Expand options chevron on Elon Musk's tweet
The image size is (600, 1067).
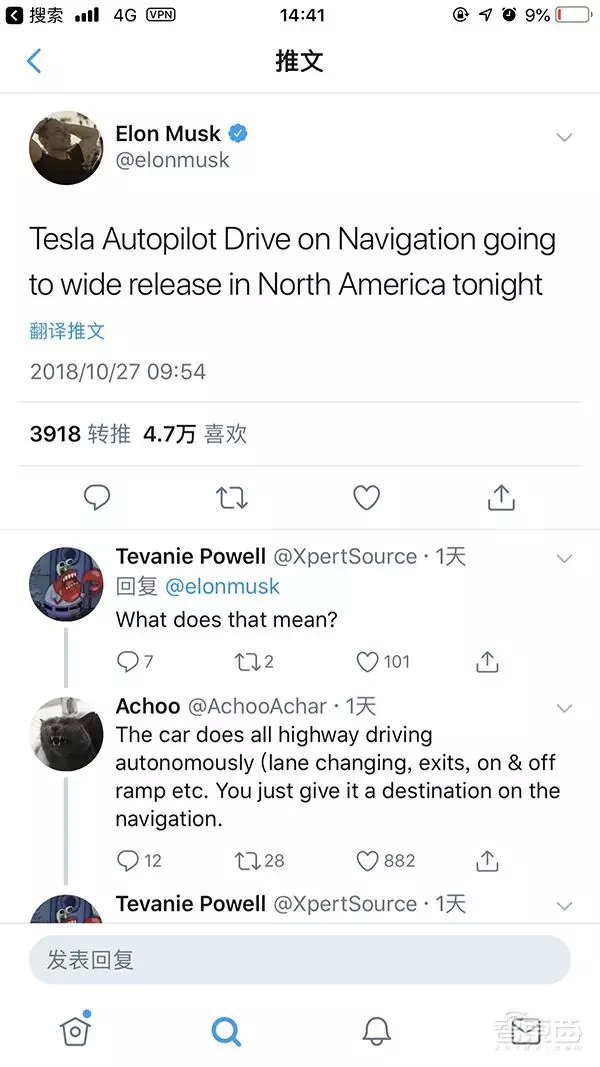(564, 137)
